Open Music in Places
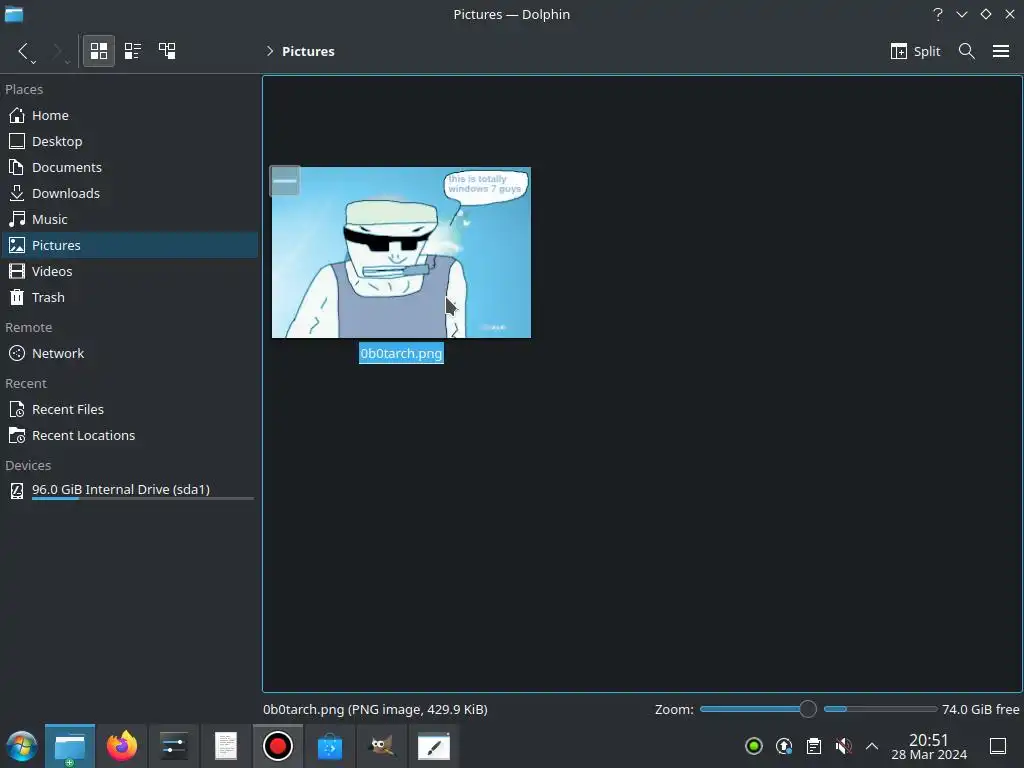The image size is (1024, 768). [129, 219]
